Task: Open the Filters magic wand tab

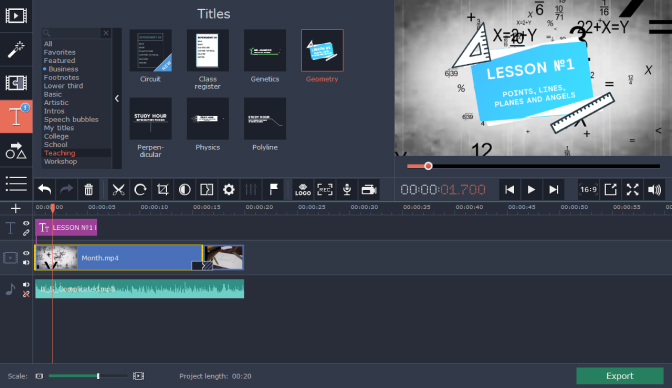Action: point(16,50)
